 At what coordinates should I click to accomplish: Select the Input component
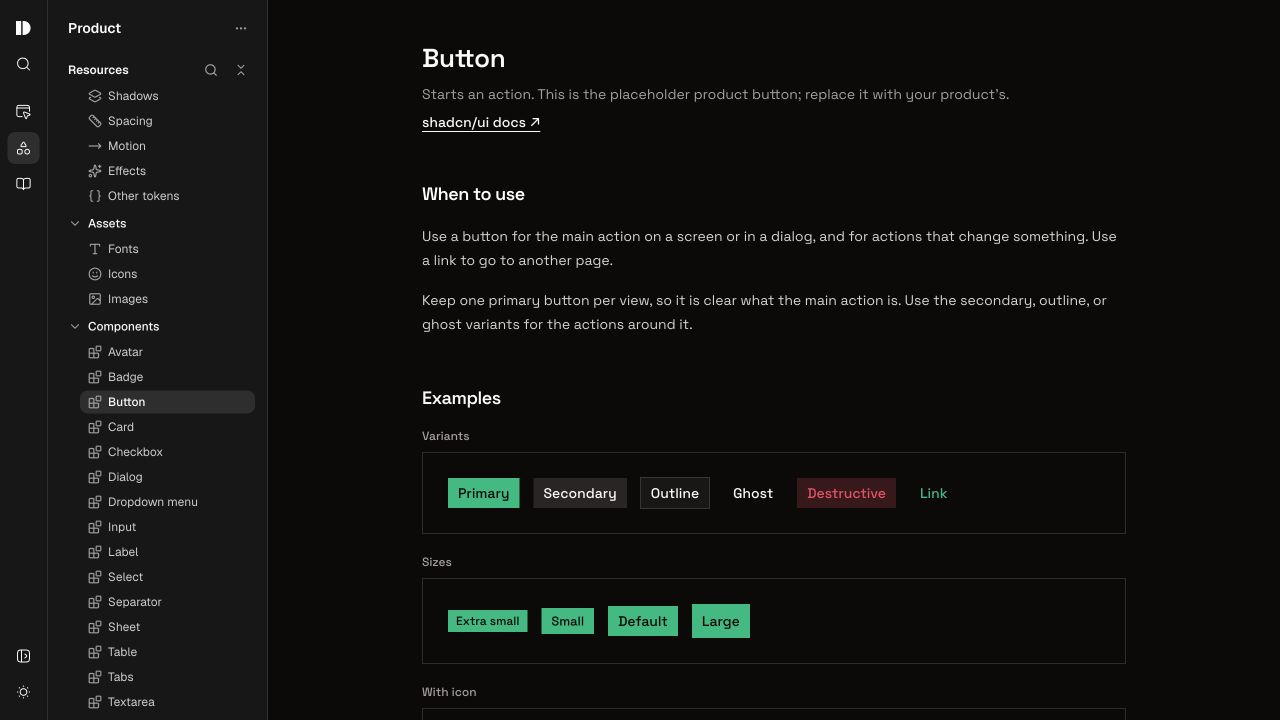click(167, 527)
